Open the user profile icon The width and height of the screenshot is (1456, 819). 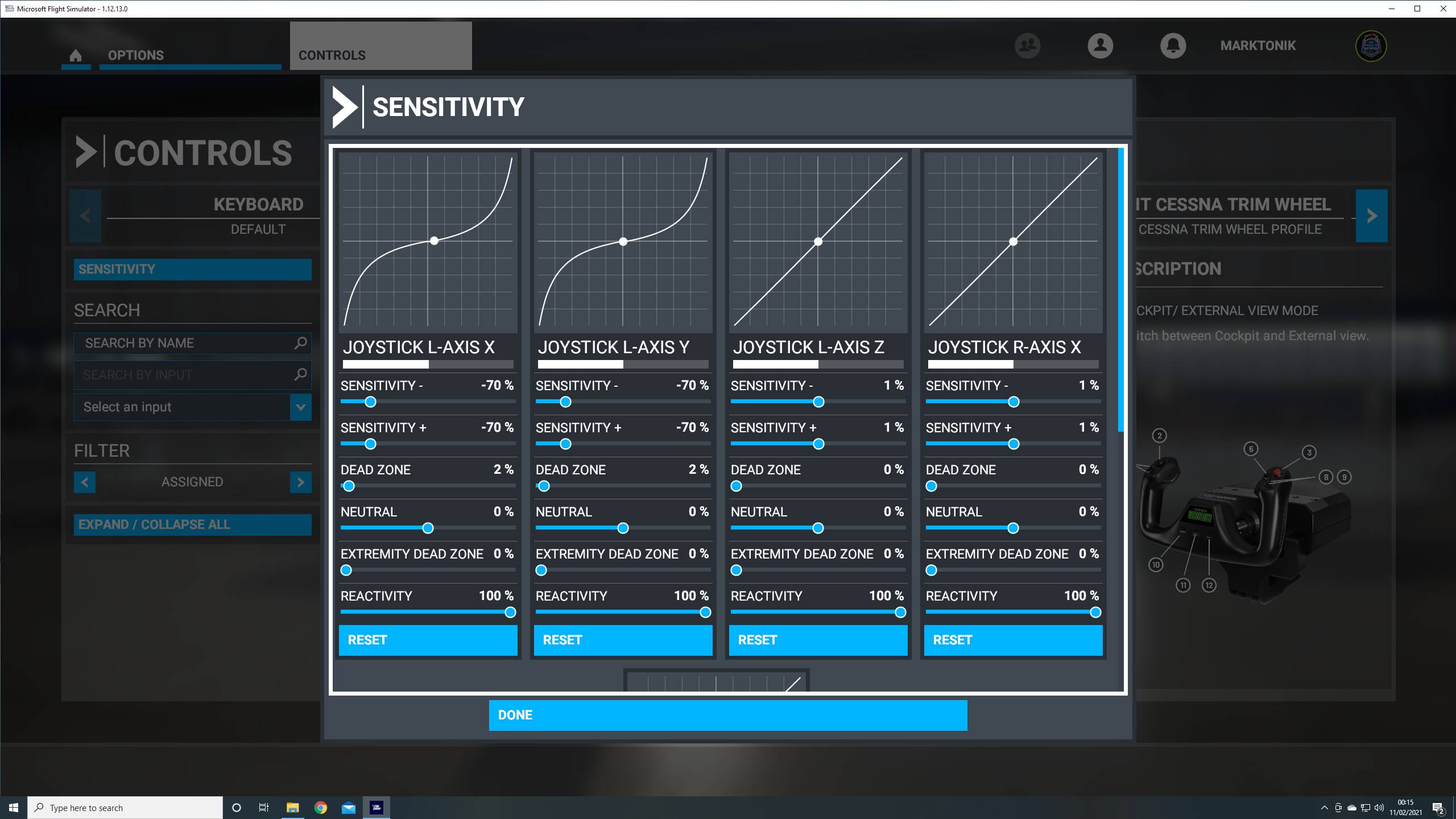tap(1100, 45)
